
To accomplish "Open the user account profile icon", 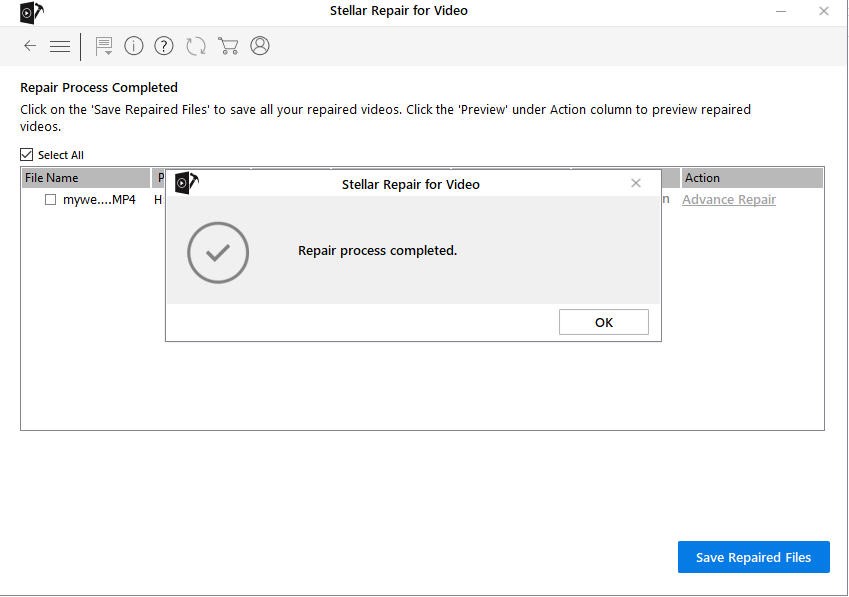I will [260, 46].
